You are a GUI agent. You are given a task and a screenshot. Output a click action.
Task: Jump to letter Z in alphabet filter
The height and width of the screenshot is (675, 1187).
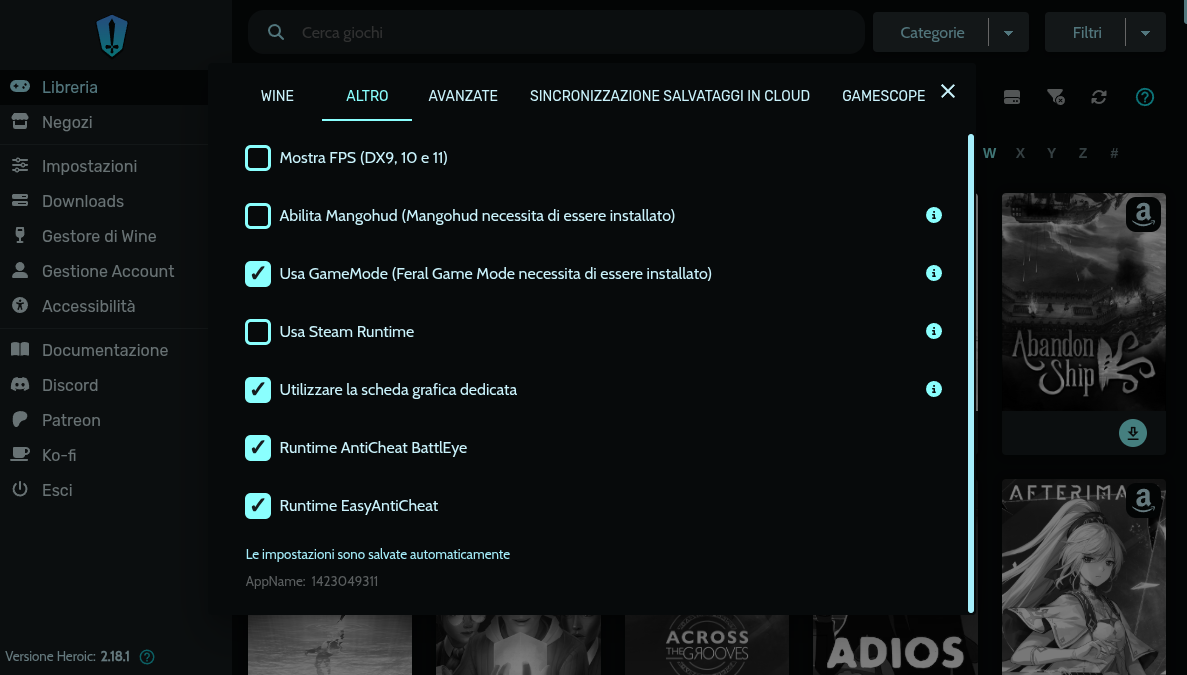(1083, 153)
